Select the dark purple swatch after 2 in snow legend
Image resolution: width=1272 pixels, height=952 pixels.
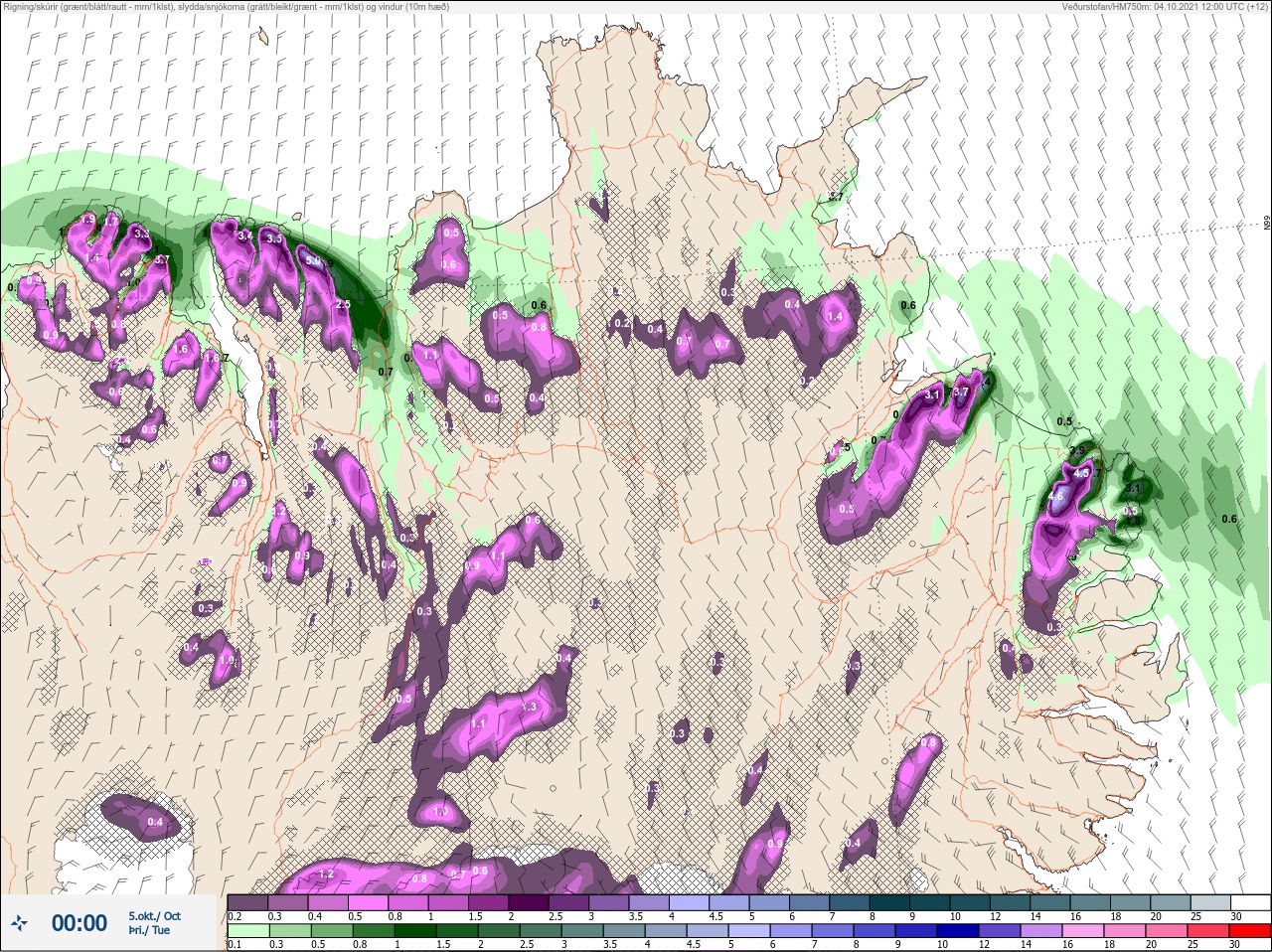529,903
